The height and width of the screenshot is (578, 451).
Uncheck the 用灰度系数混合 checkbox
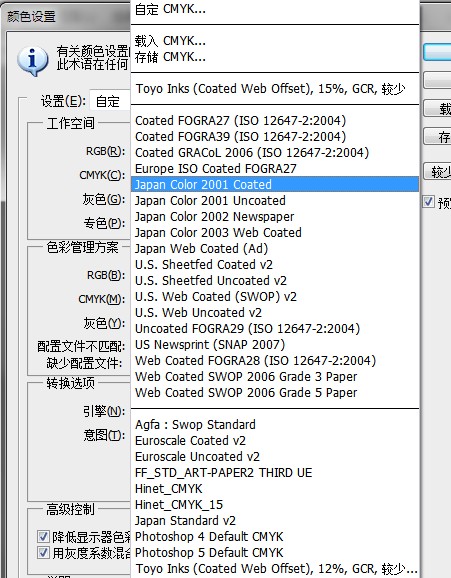(x=43, y=552)
